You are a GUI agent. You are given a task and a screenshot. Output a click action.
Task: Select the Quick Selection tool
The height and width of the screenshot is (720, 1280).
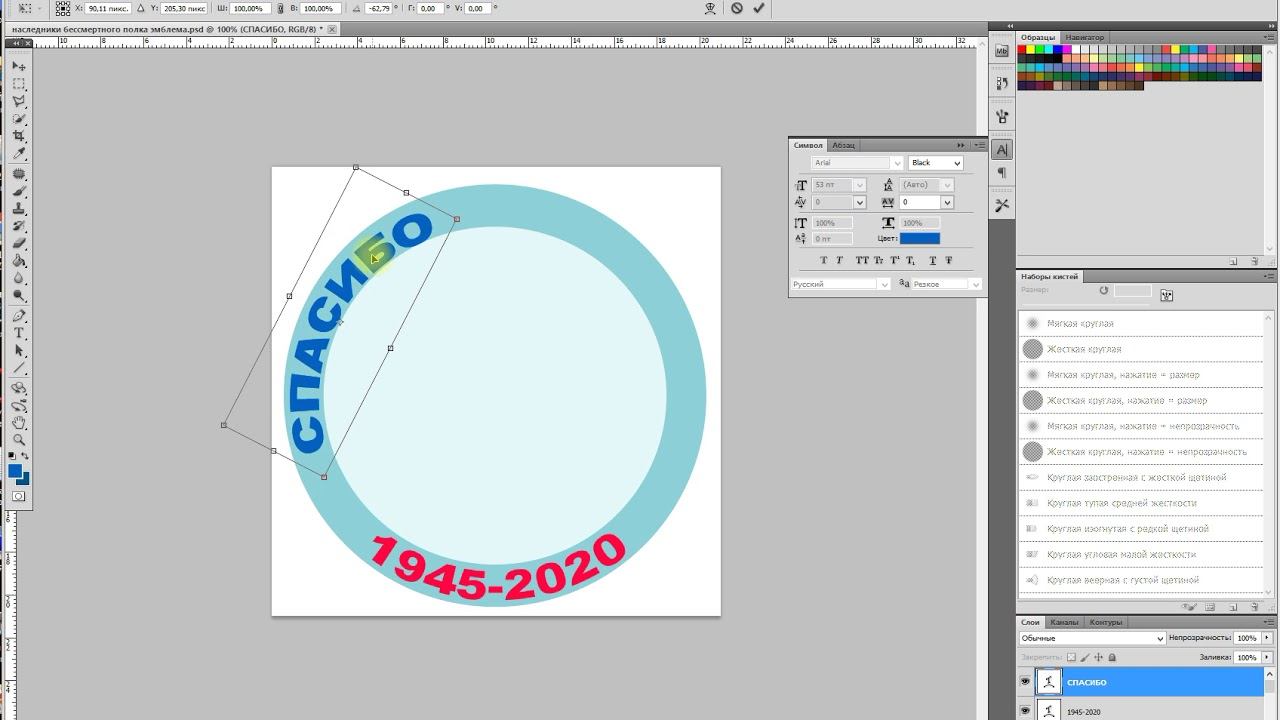19,119
